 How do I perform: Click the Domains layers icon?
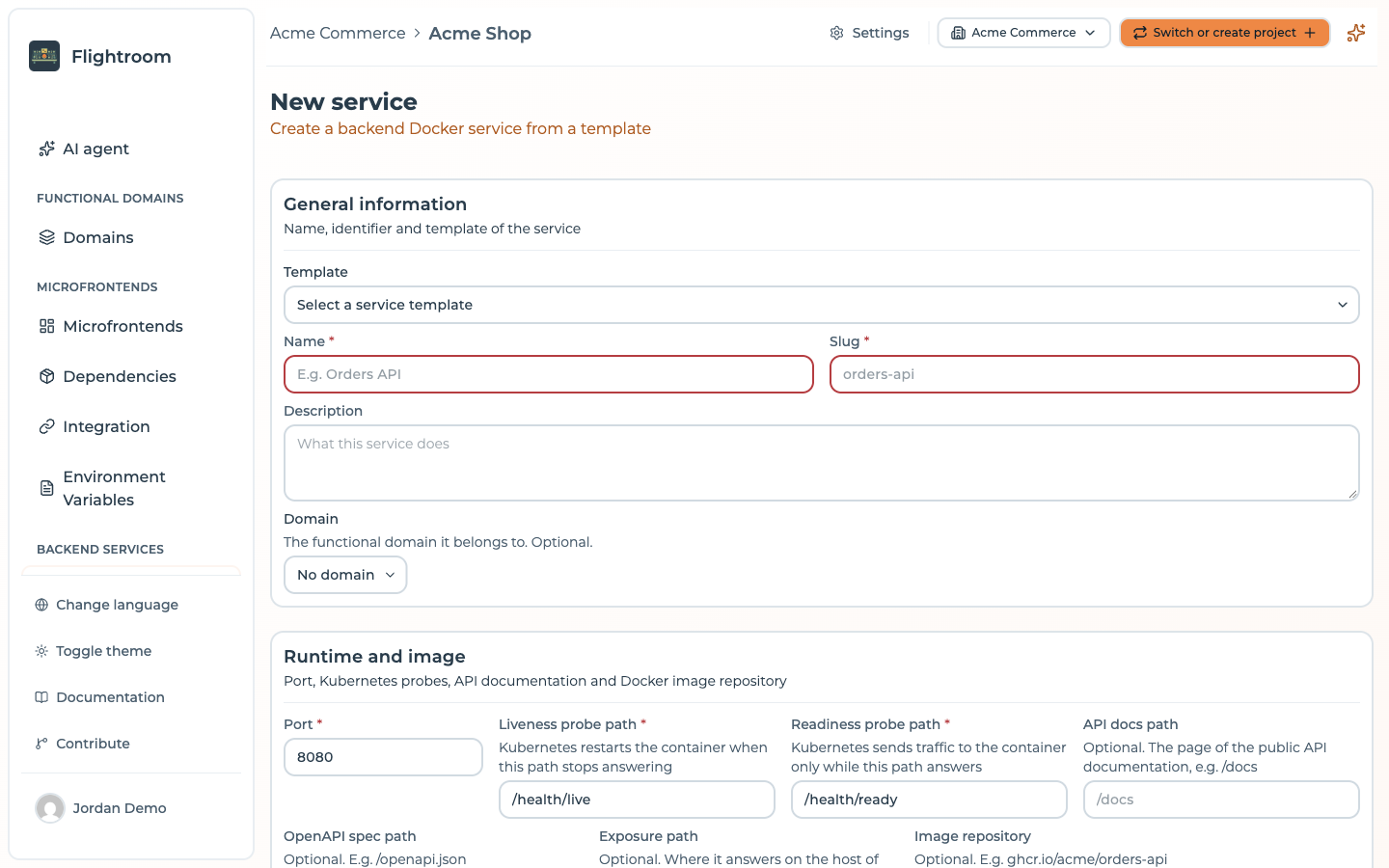point(46,237)
